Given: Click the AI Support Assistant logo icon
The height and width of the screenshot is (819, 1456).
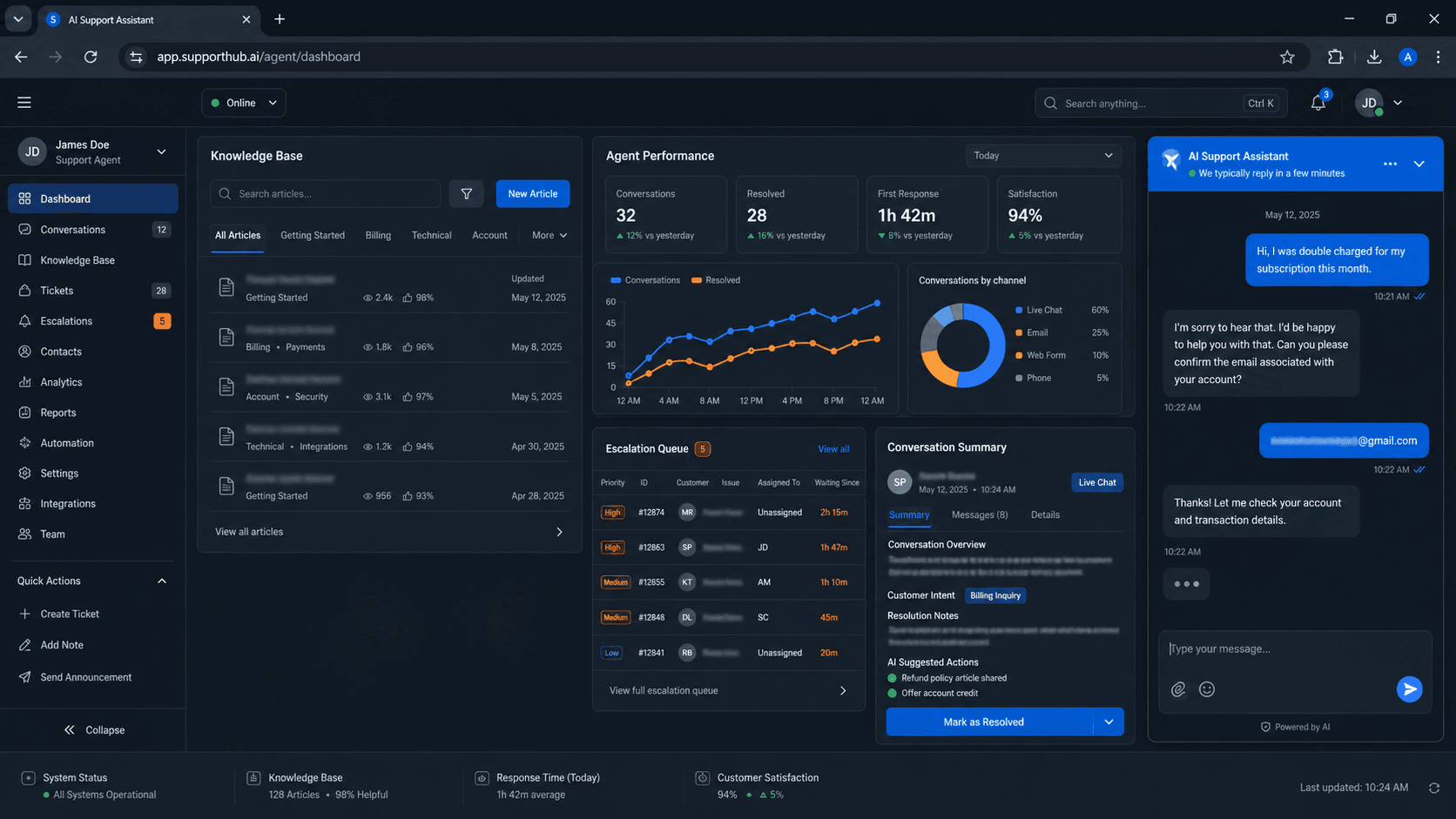Looking at the screenshot, I should pyautogui.click(x=1171, y=159).
